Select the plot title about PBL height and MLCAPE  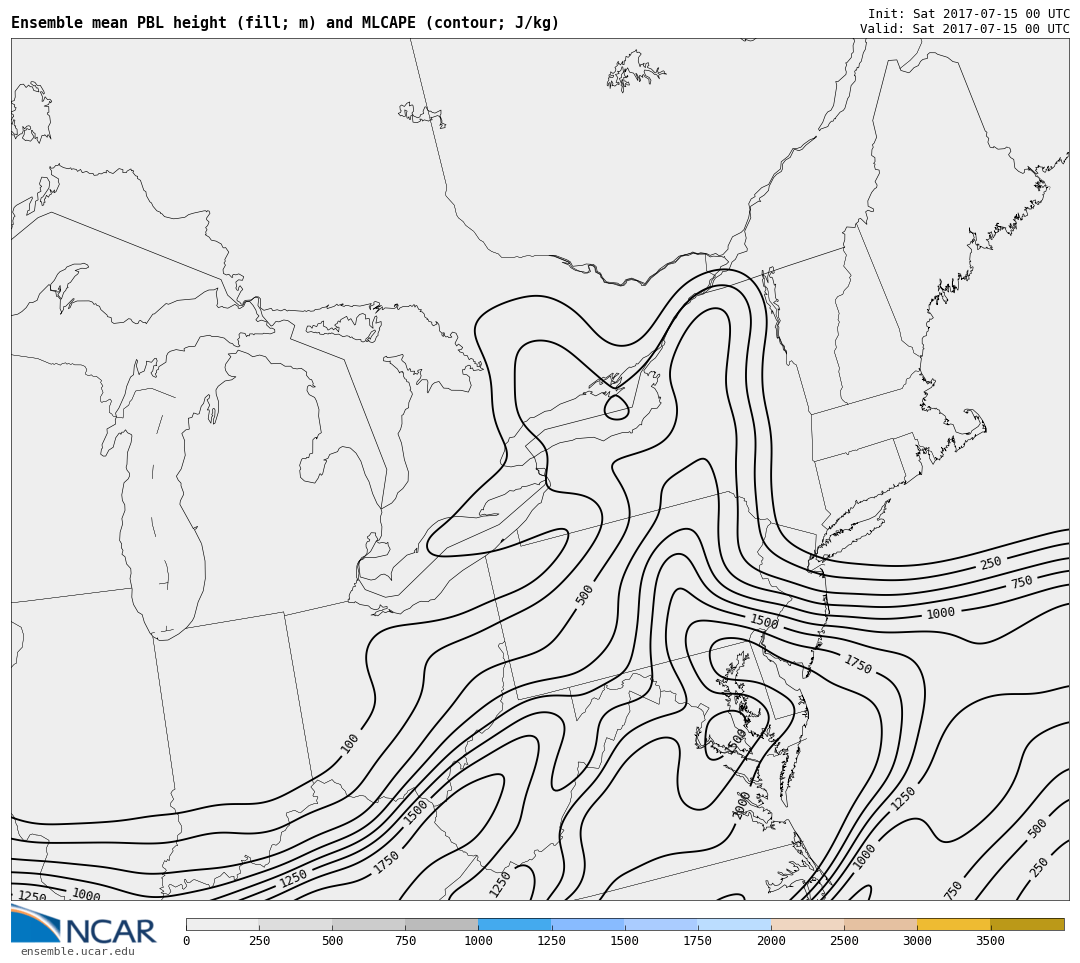[284, 23]
